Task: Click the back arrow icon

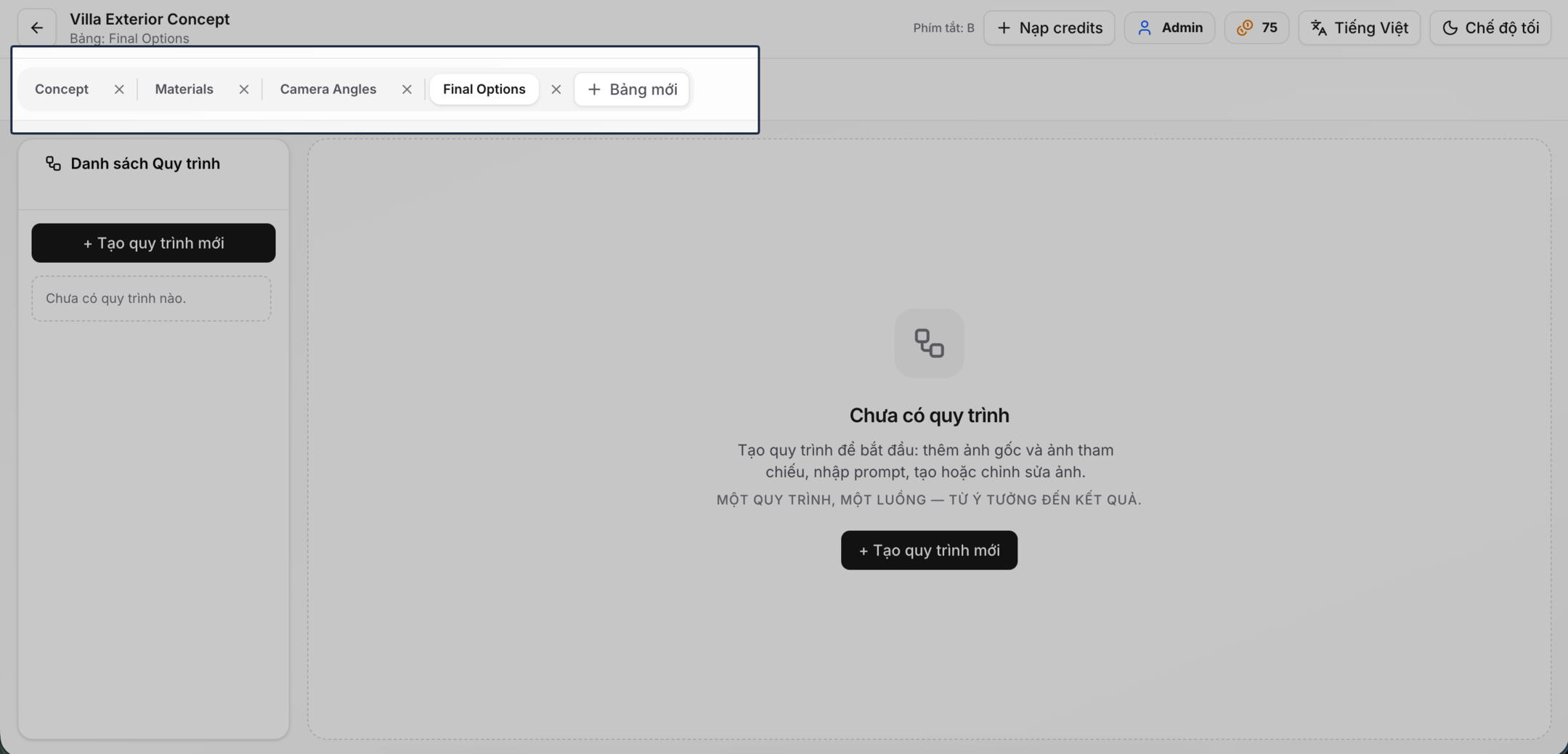Action: point(37,28)
